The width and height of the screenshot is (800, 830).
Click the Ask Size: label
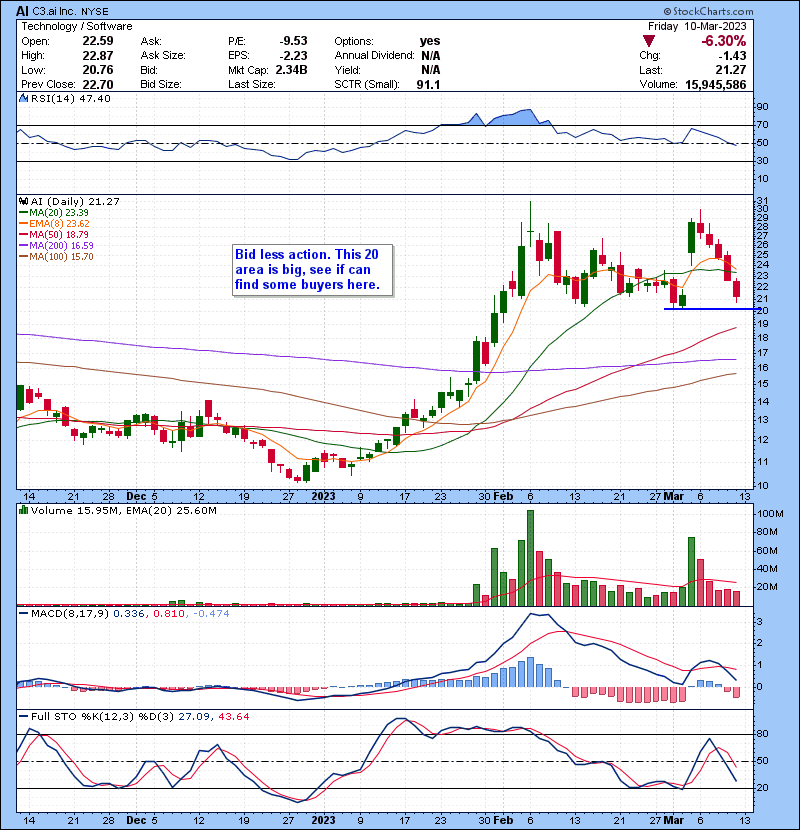[163, 56]
